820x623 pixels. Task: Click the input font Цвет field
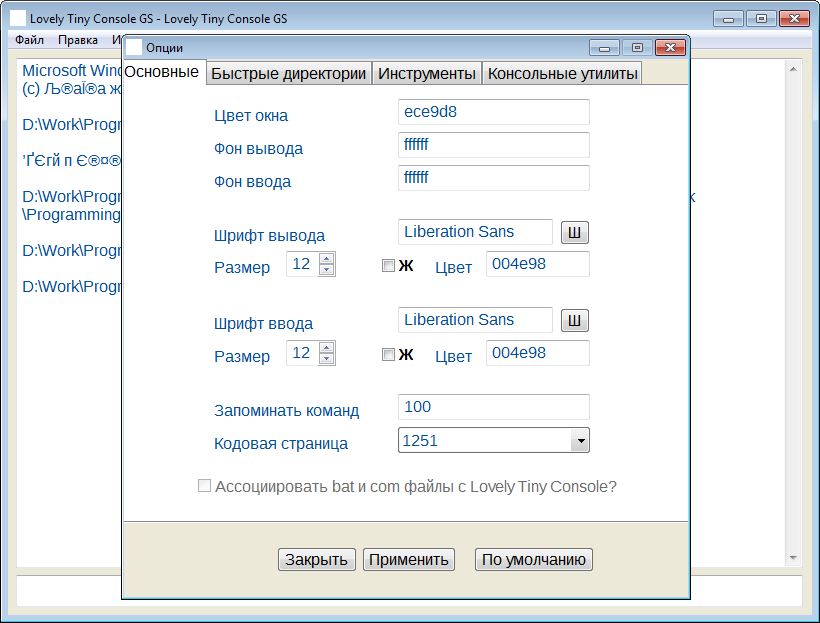point(538,353)
